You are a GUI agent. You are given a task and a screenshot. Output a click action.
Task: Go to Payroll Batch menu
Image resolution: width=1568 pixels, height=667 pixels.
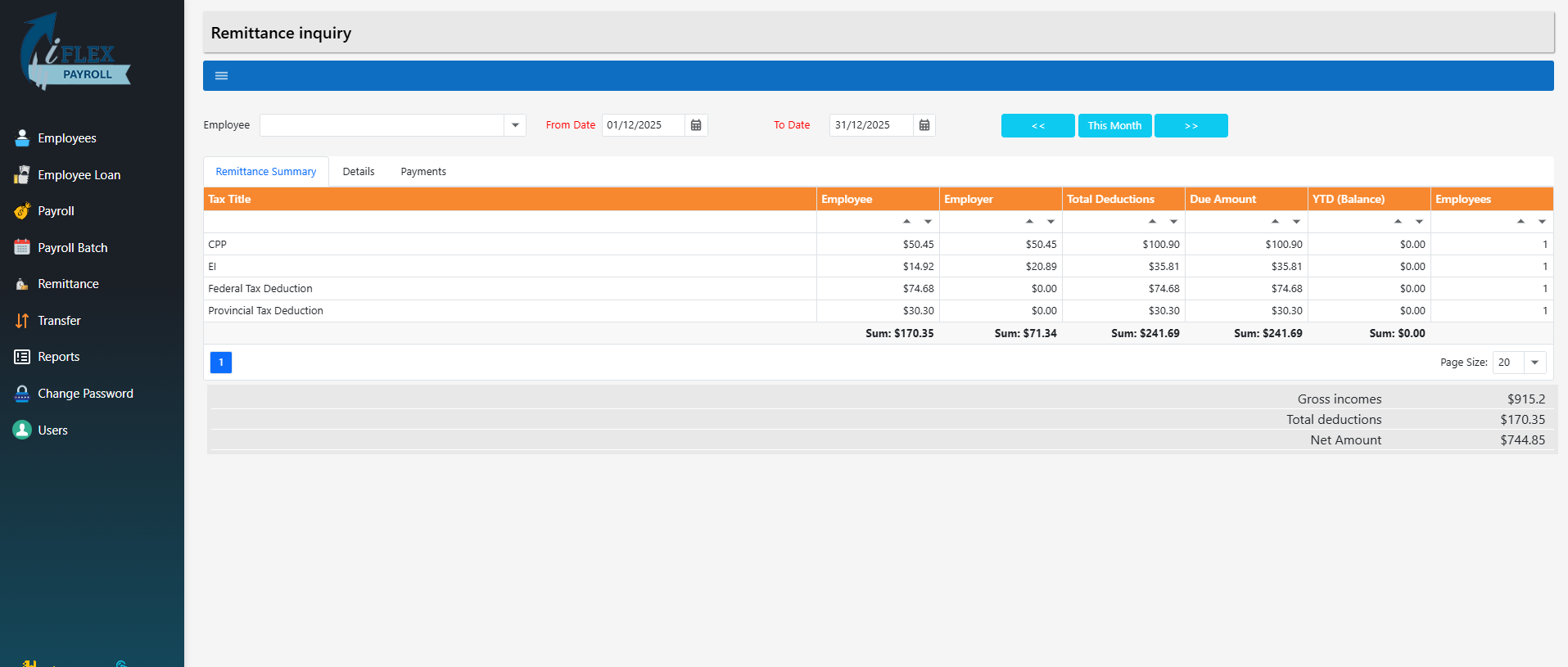coord(73,248)
